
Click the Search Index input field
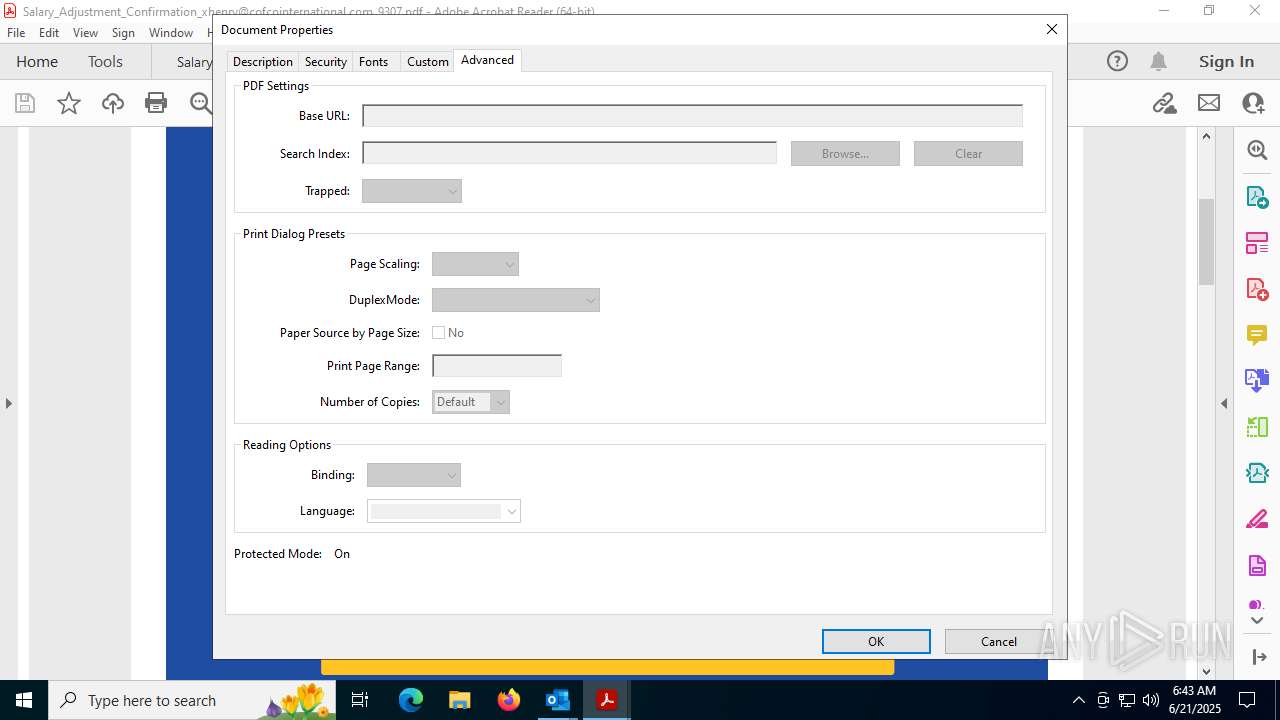pos(569,154)
